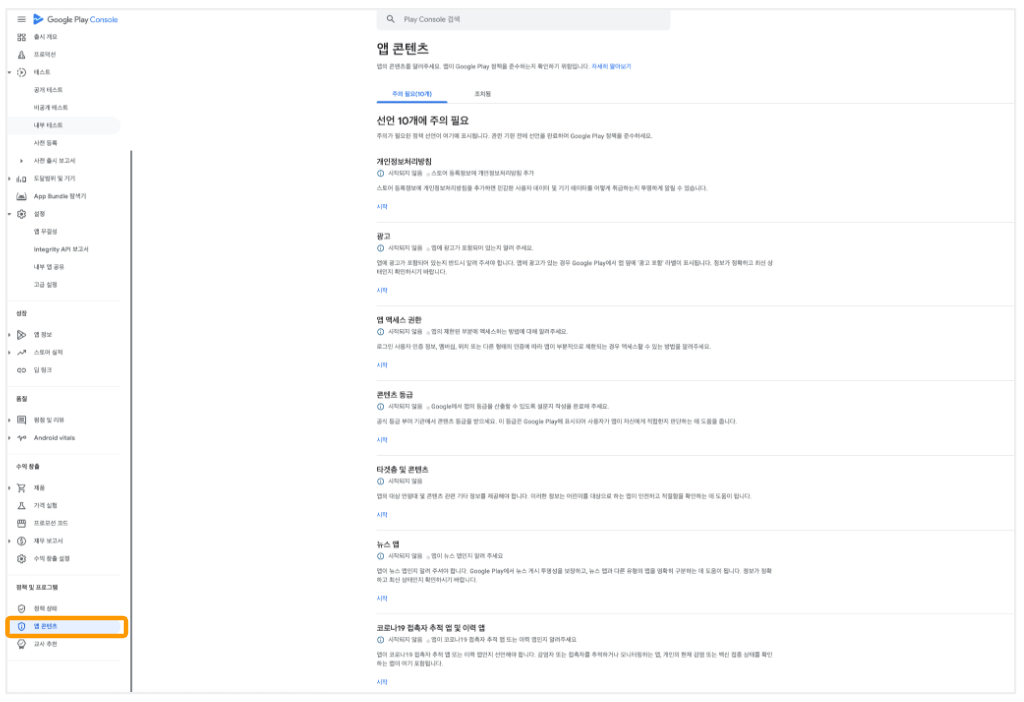This screenshot has height=702, width=1024.
Task: Expand the 사전 출시 보고서 tree item
Action: pos(21,161)
